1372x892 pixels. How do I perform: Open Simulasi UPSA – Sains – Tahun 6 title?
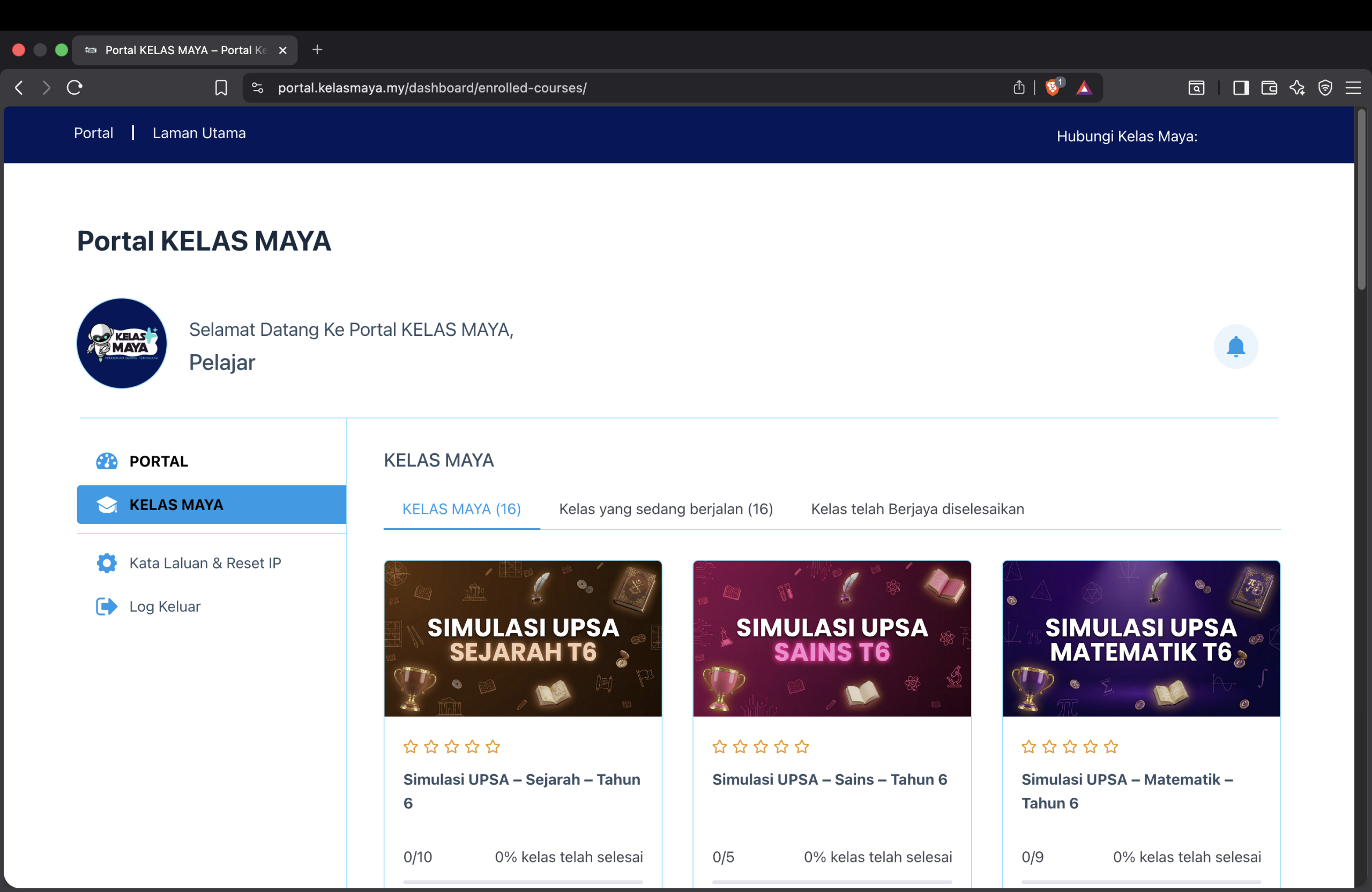point(830,779)
